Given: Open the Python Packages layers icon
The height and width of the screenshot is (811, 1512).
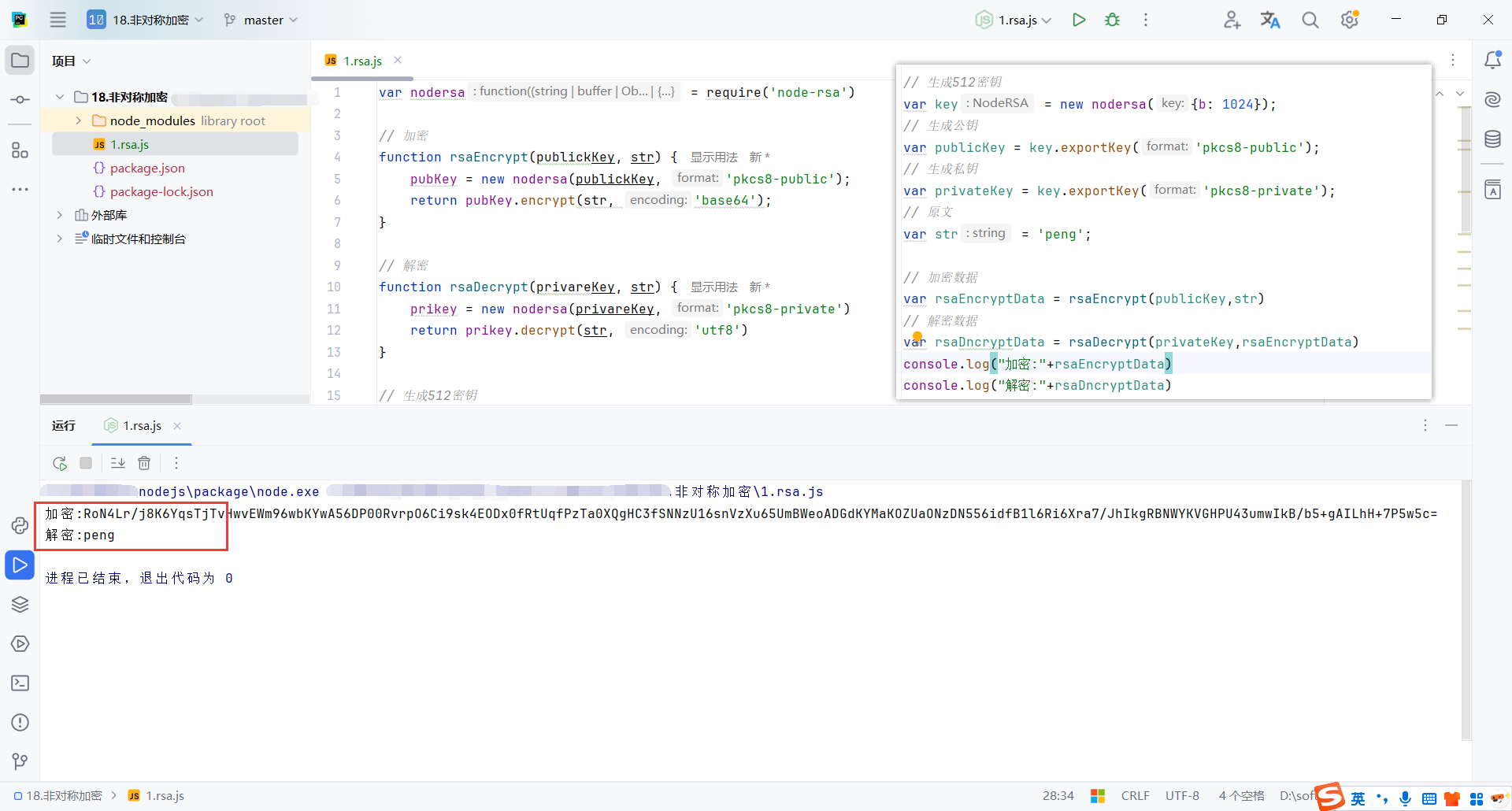Looking at the screenshot, I should coord(20,604).
